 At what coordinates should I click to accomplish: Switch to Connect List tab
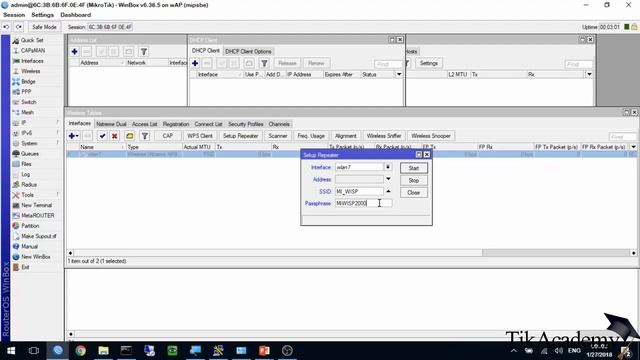click(208, 124)
